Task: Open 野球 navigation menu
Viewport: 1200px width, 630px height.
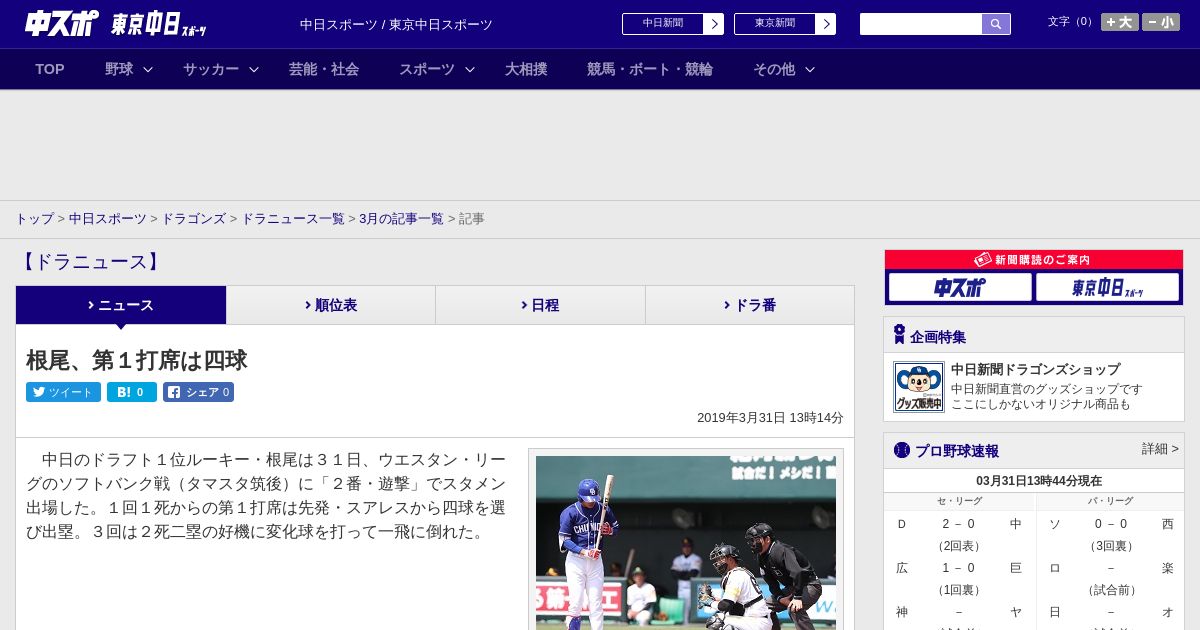Action: tap(119, 69)
